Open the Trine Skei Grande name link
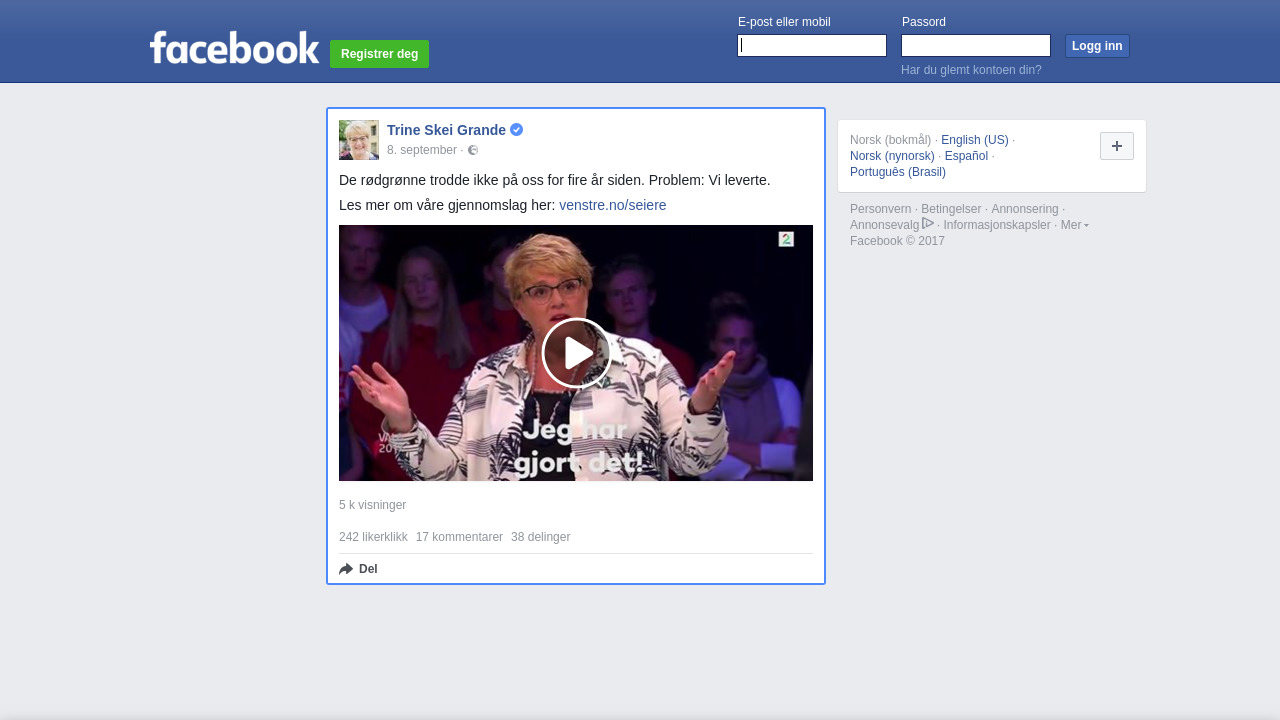Viewport: 1280px width, 720px height. click(x=446, y=130)
